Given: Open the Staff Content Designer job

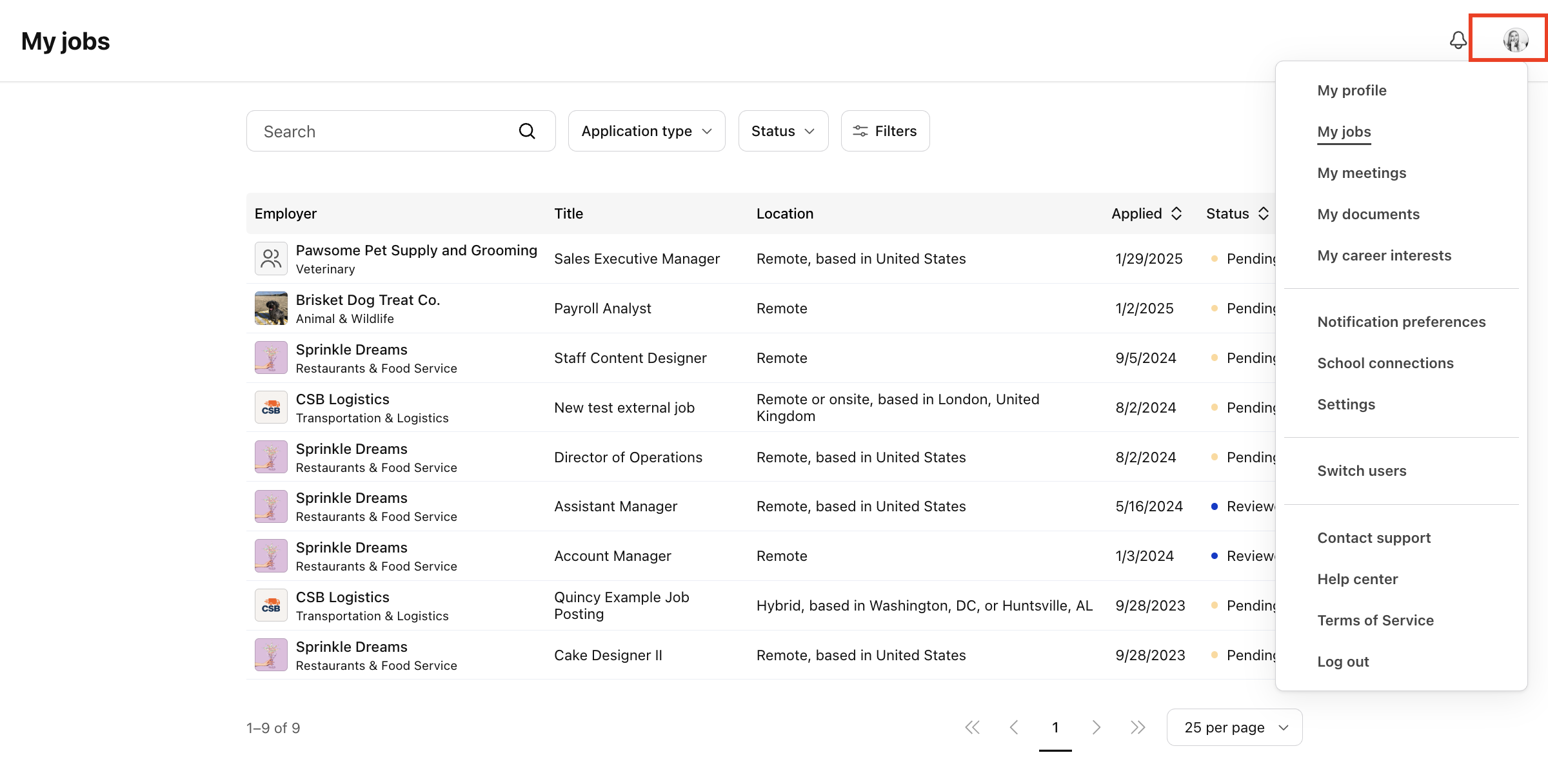Looking at the screenshot, I should pos(630,358).
